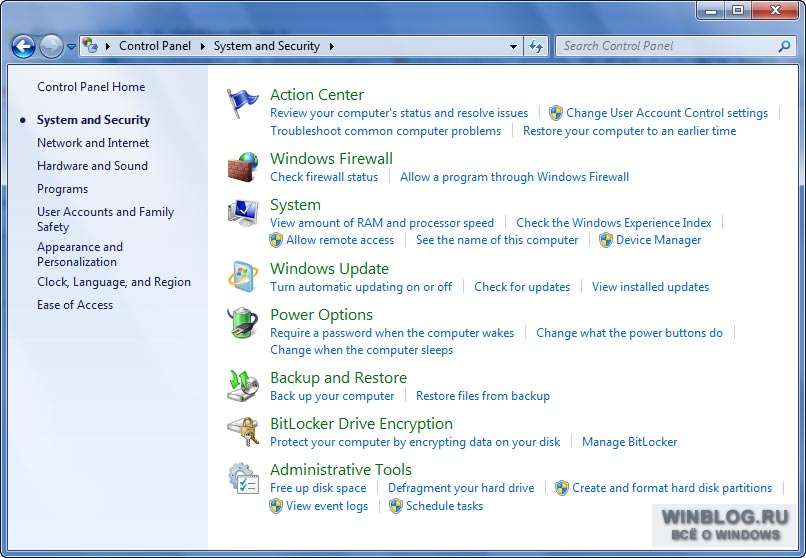
Task: Click shield icon beside Allow remote access
Action: (276, 240)
